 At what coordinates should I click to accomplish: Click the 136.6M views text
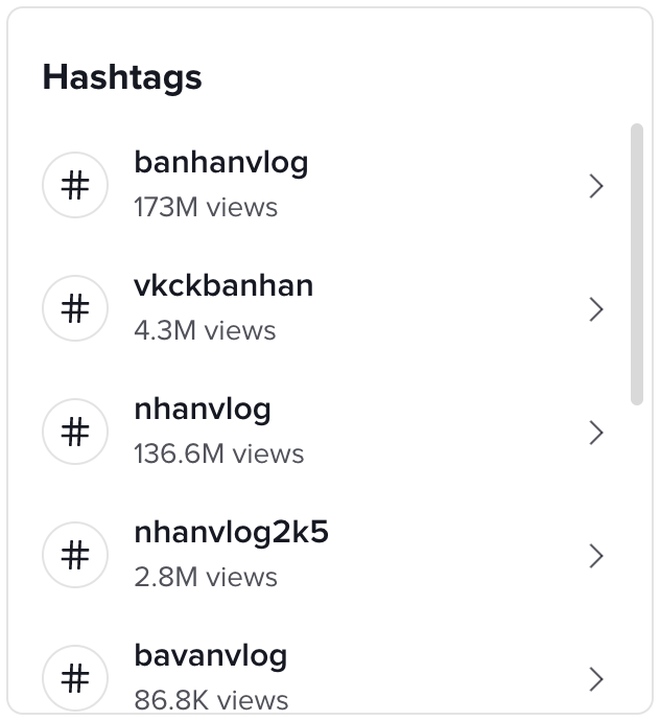(219, 454)
